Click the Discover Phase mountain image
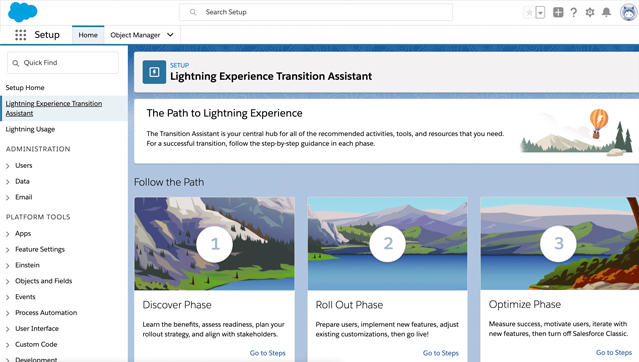The height and width of the screenshot is (362, 639). point(214,244)
